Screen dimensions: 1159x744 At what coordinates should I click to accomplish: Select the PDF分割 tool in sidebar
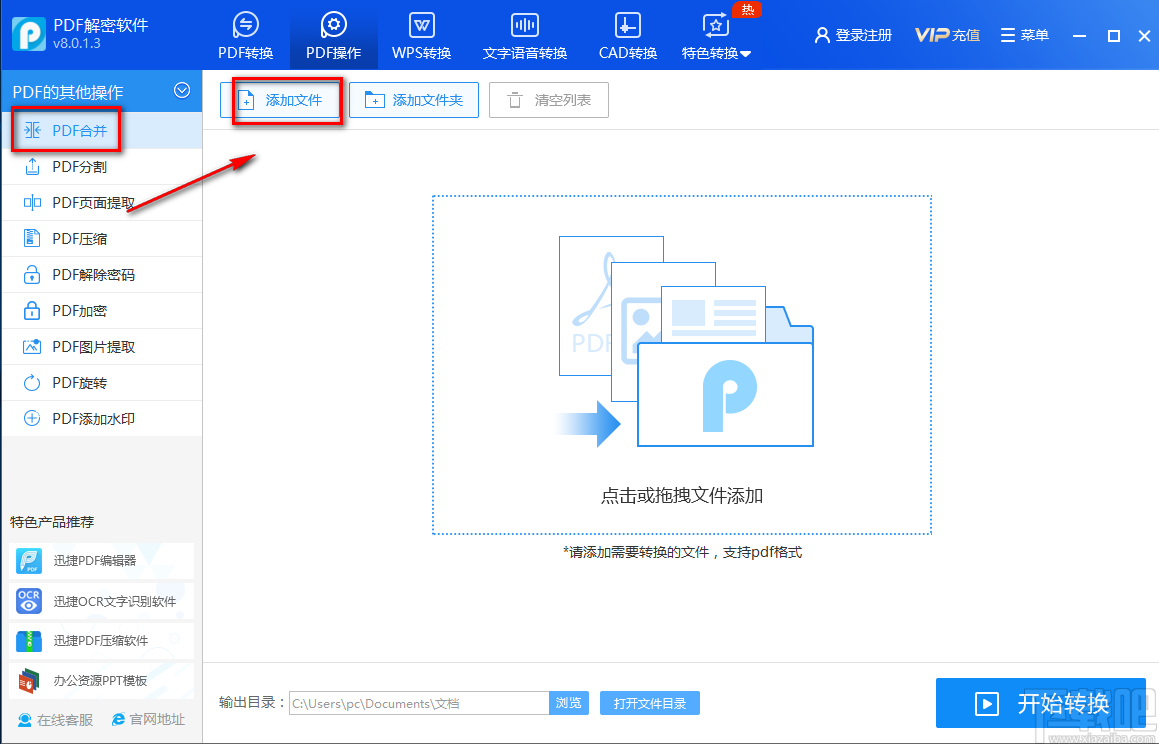pyautogui.click(x=70, y=166)
